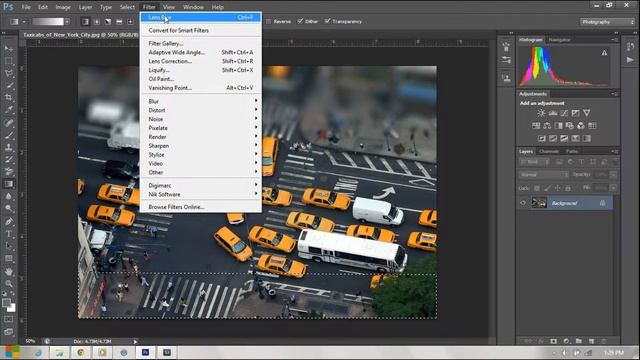Open Filter Gallery menu item
Viewport: 640px width, 360px height.
pyautogui.click(x=200, y=43)
